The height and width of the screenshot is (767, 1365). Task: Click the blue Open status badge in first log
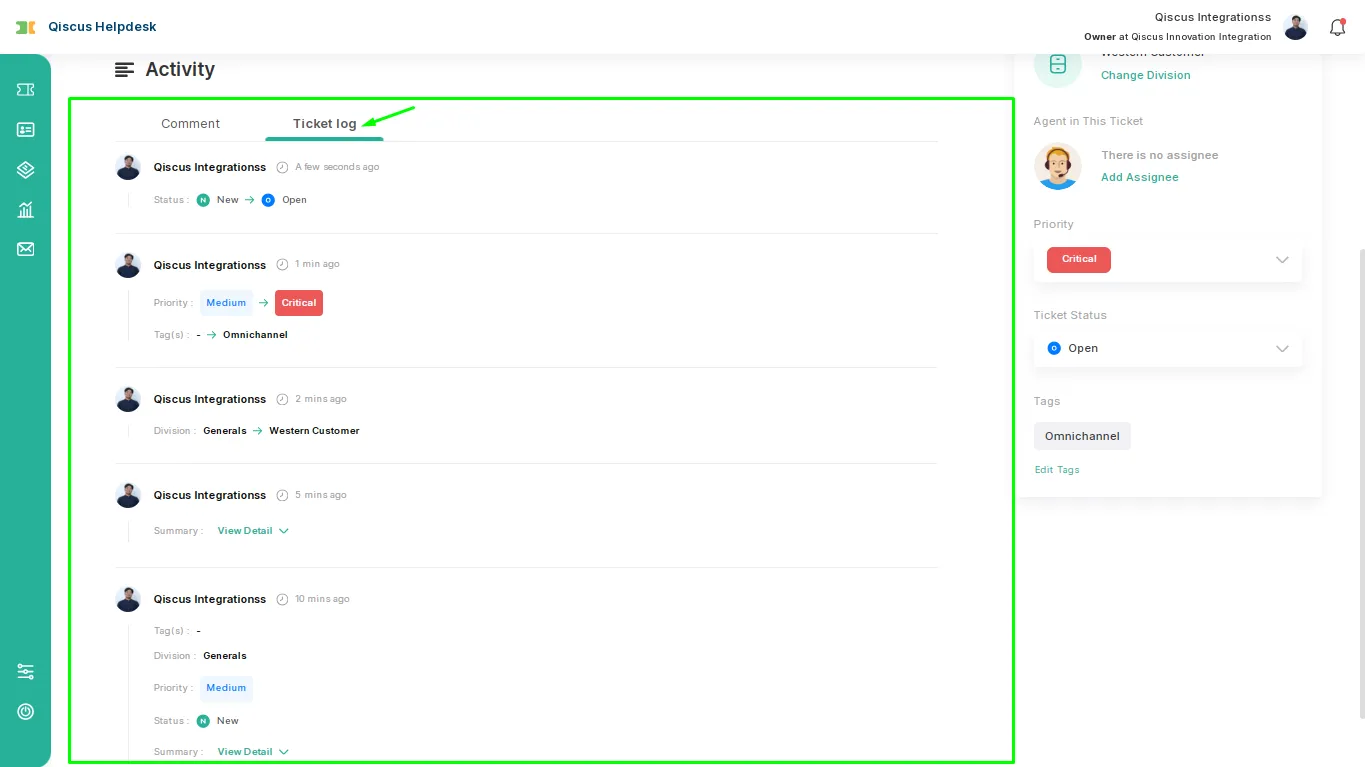point(268,200)
